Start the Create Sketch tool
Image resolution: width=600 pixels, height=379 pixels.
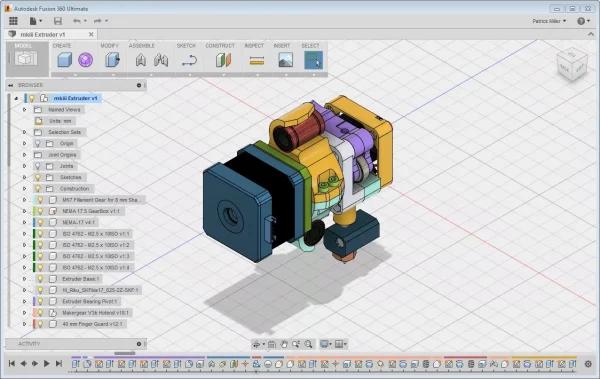click(x=189, y=60)
